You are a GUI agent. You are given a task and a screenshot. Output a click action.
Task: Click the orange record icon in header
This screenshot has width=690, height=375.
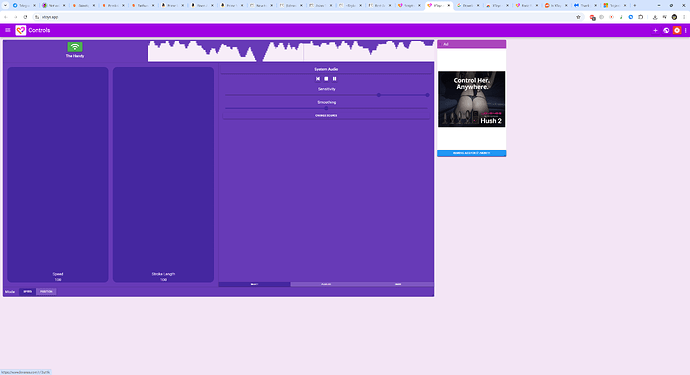point(677,30)
